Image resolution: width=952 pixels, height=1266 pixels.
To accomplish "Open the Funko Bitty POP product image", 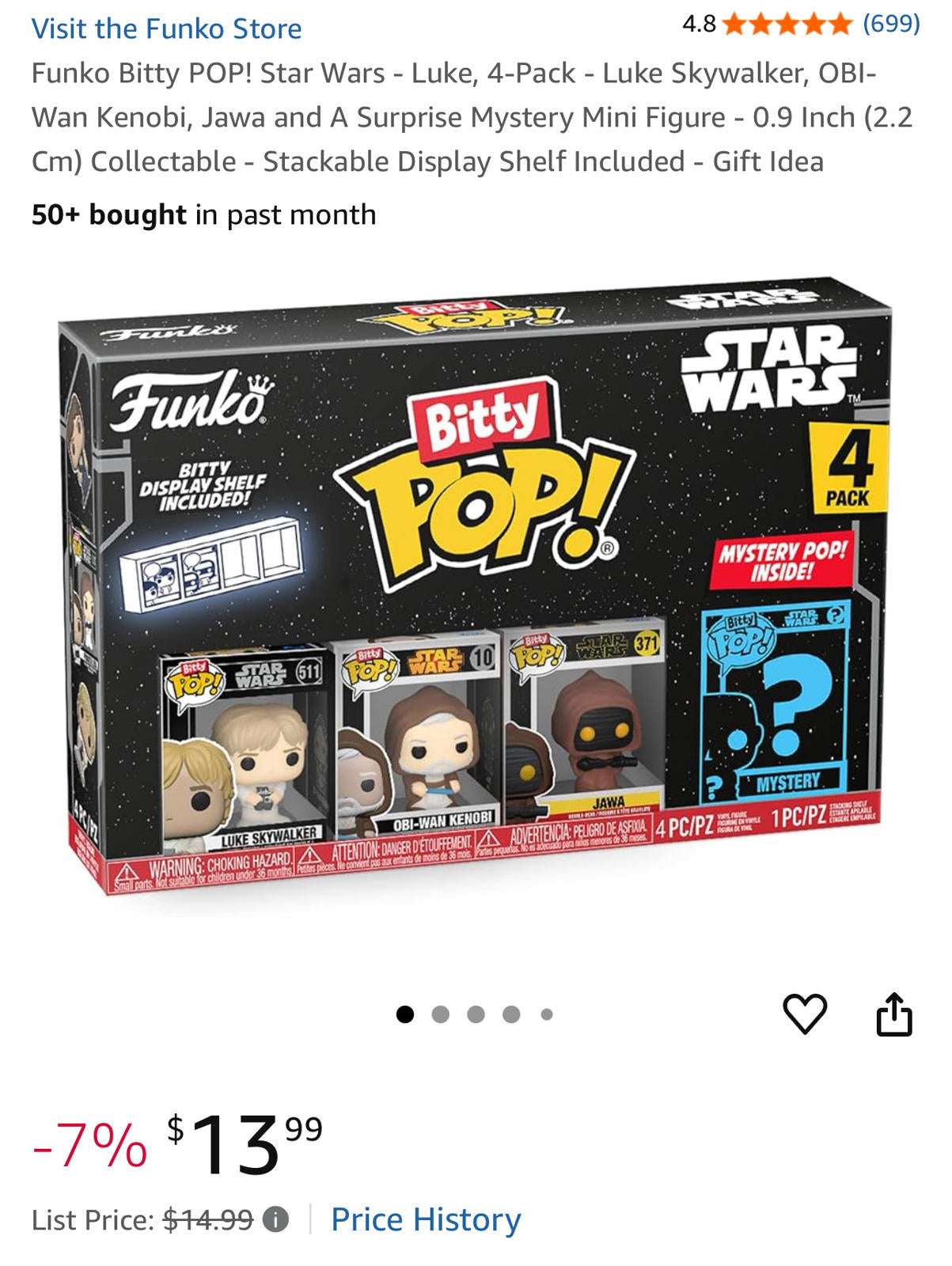I will (476, 586).
